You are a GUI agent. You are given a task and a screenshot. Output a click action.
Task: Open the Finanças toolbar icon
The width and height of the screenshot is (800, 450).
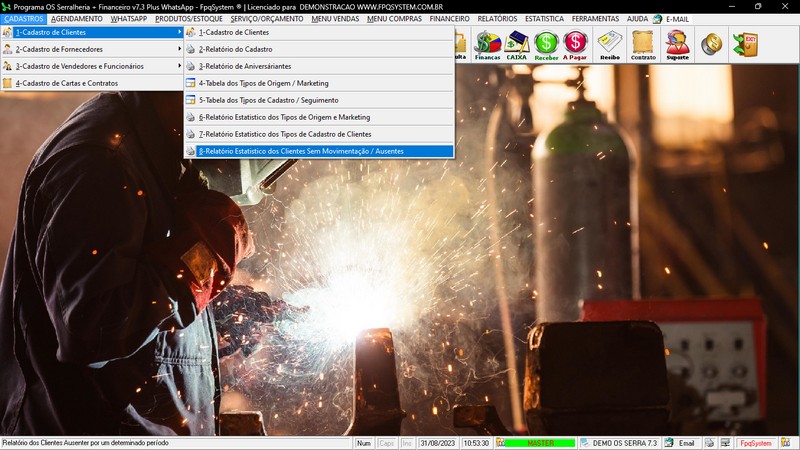click(487, 45)
